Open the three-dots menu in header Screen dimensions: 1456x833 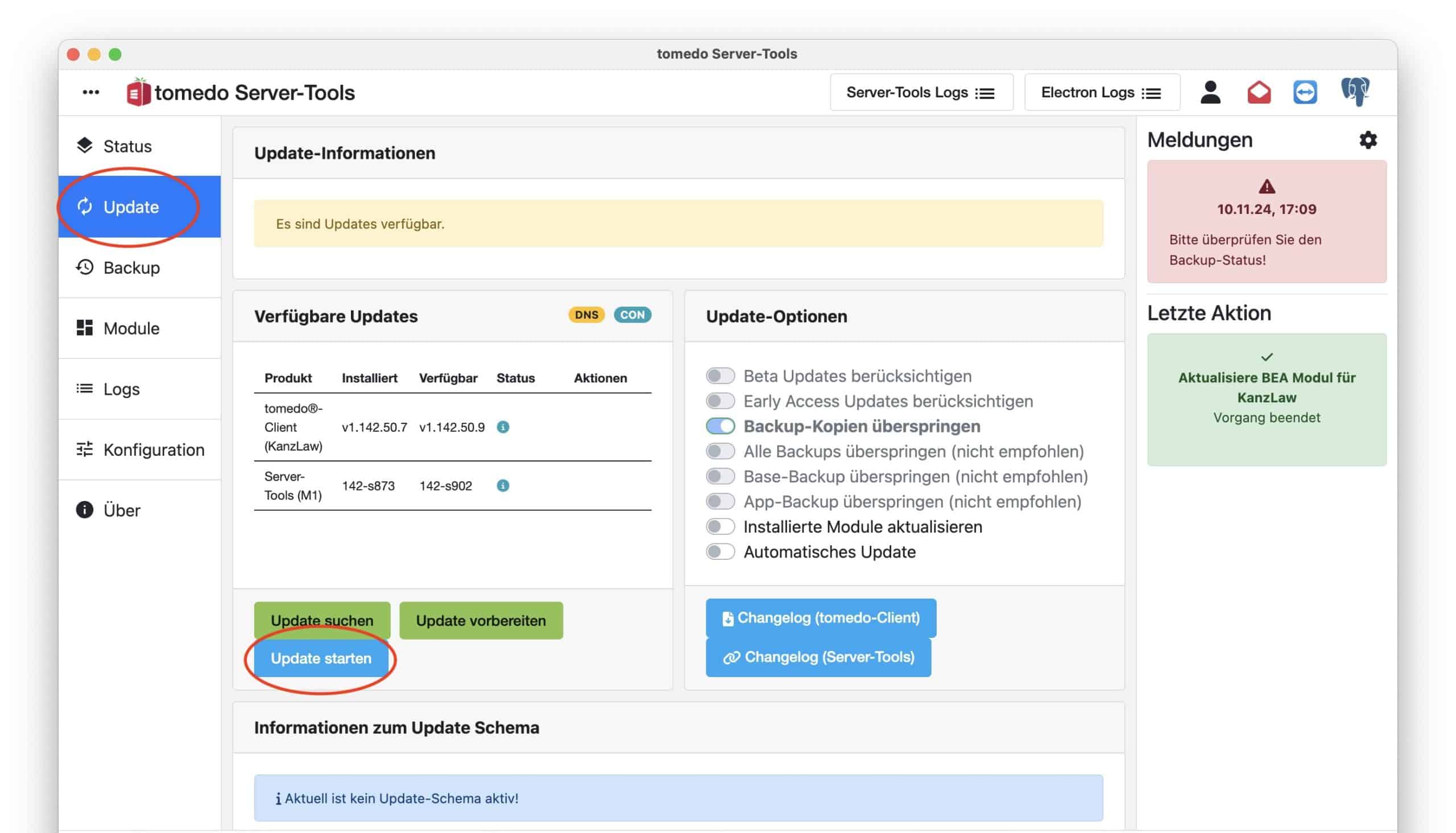[x=90, y=92]
